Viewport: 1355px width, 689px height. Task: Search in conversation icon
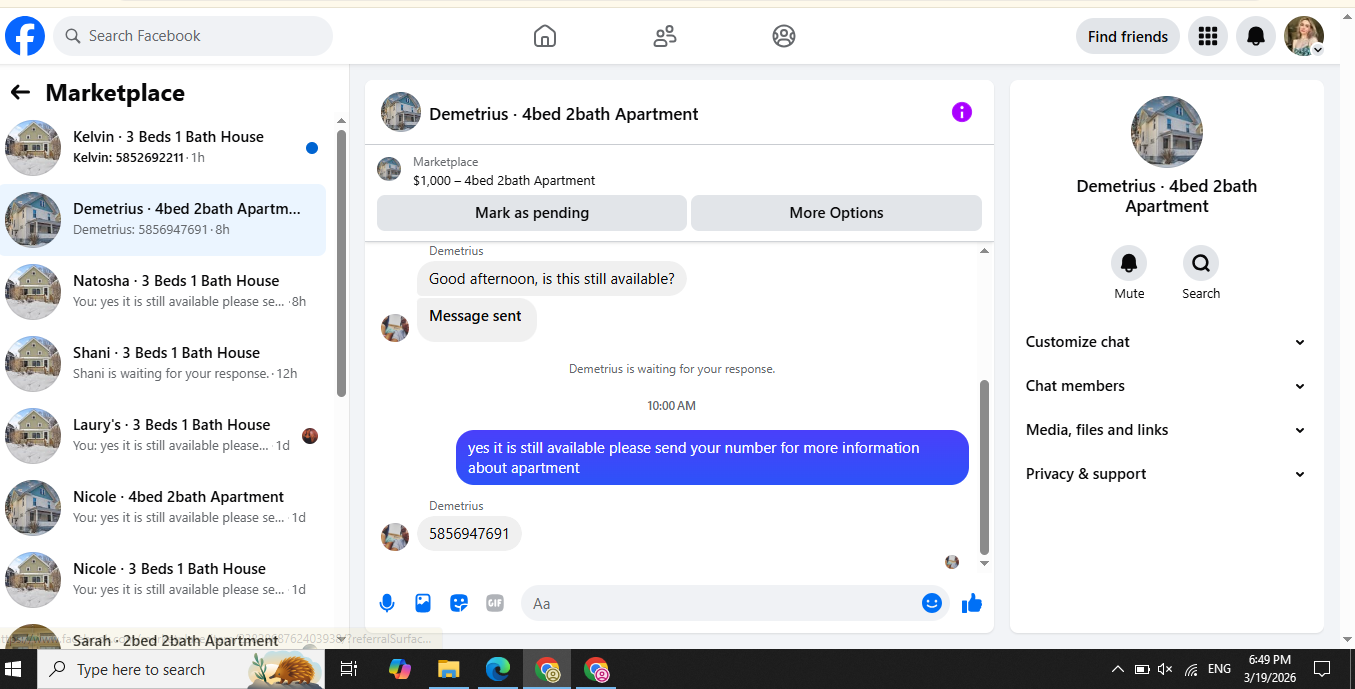click(x=1201, y=263)
